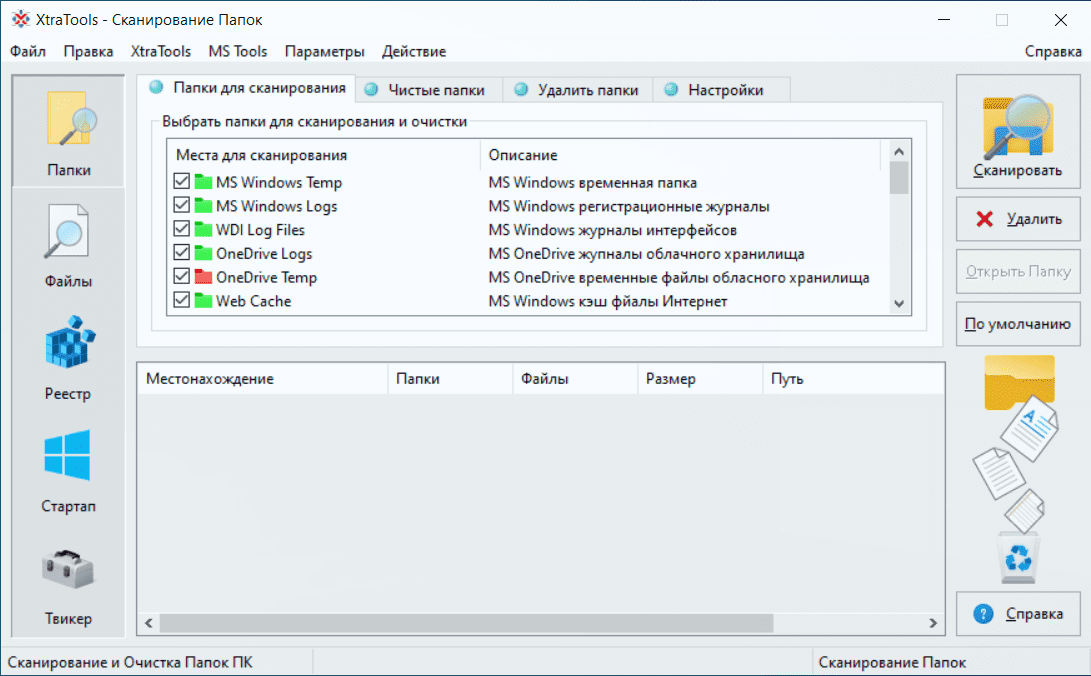This screenshot has height=676, width=1091.
Task: Click the green folder icon for WDI Log Files
Action: (203, 230)
